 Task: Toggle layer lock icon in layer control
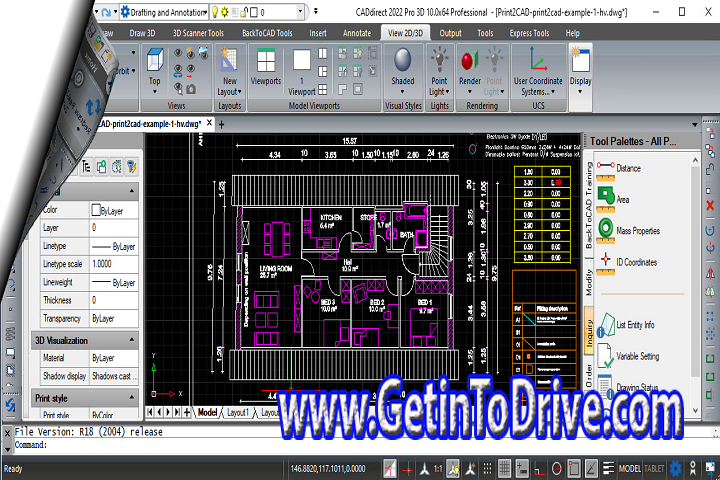(x=244, y=12)
